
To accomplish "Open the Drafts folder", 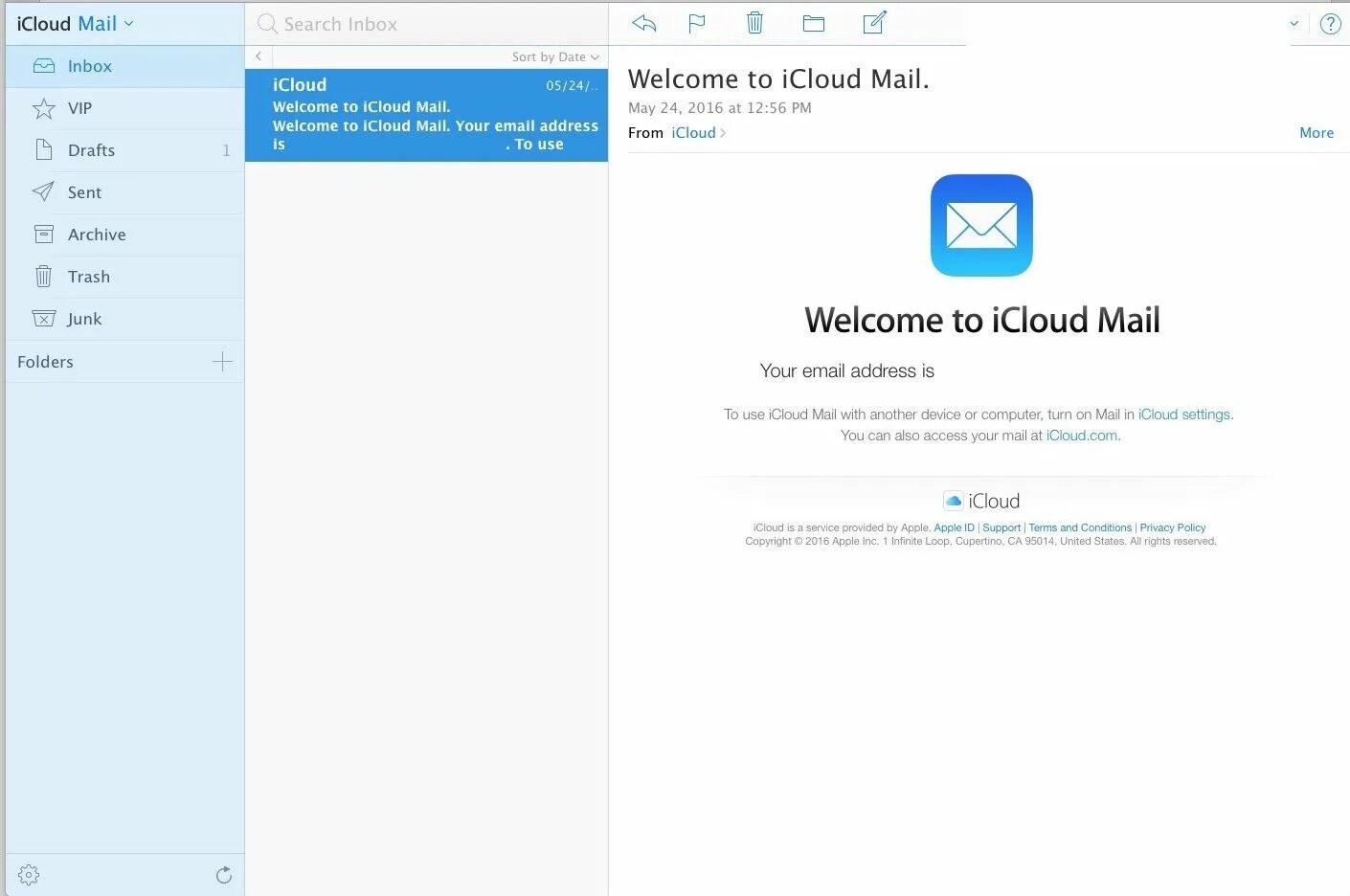I will point(124,150).
